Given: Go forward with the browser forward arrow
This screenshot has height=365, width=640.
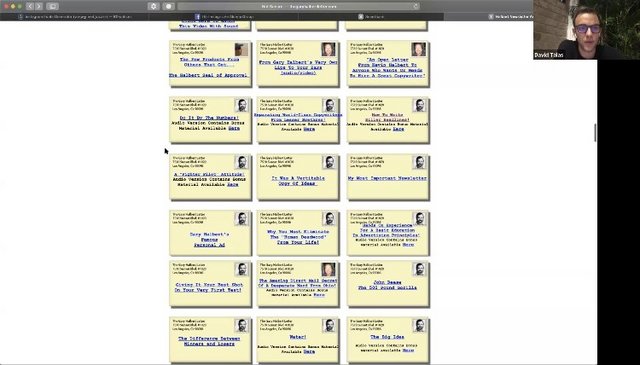Looking at the screenshot, I should (39, 6).
